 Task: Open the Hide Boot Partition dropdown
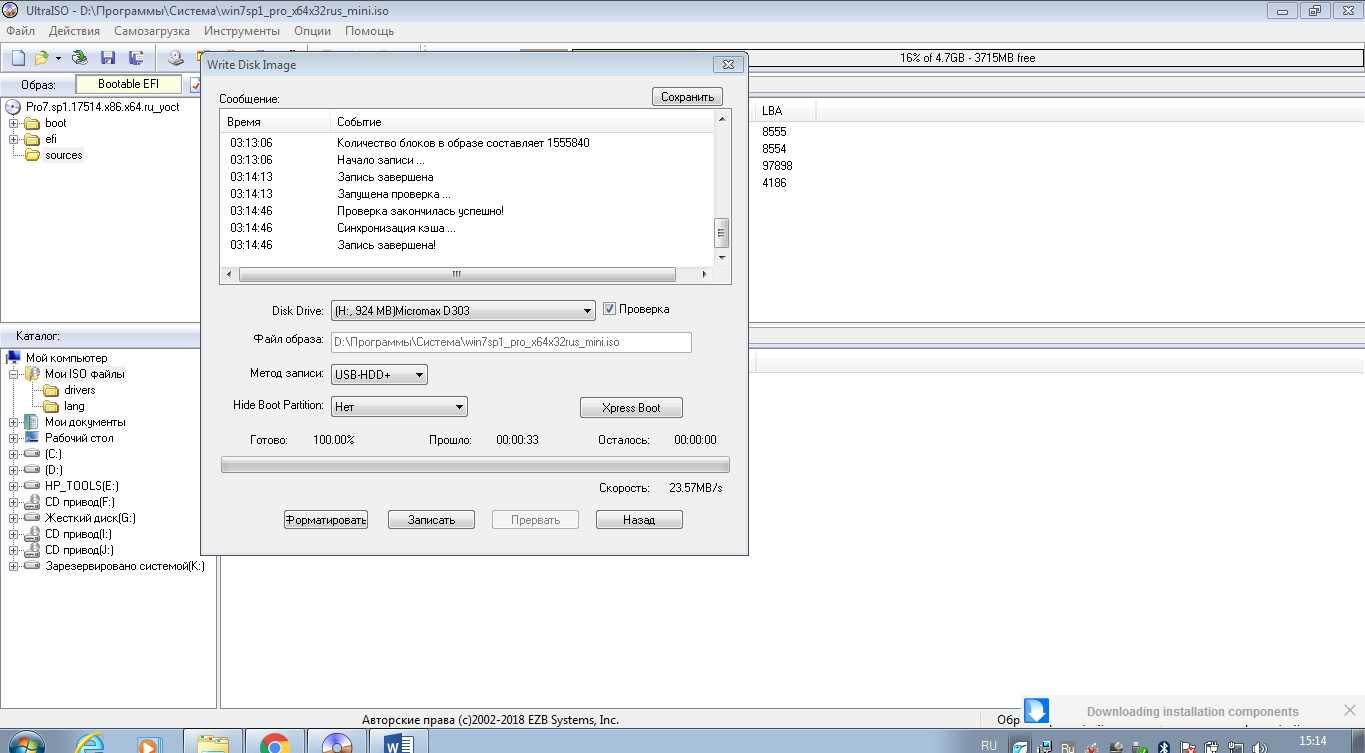tap(399, 407)
